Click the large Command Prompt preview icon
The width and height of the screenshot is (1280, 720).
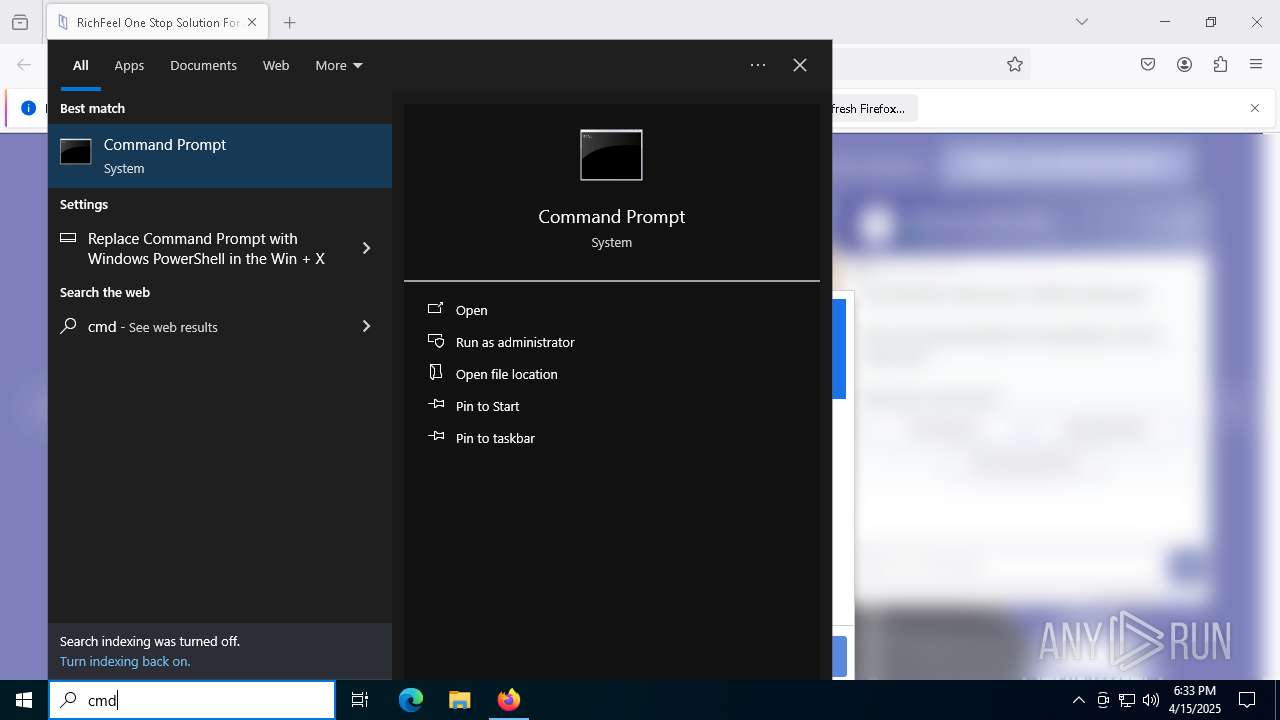click(611, 155)
